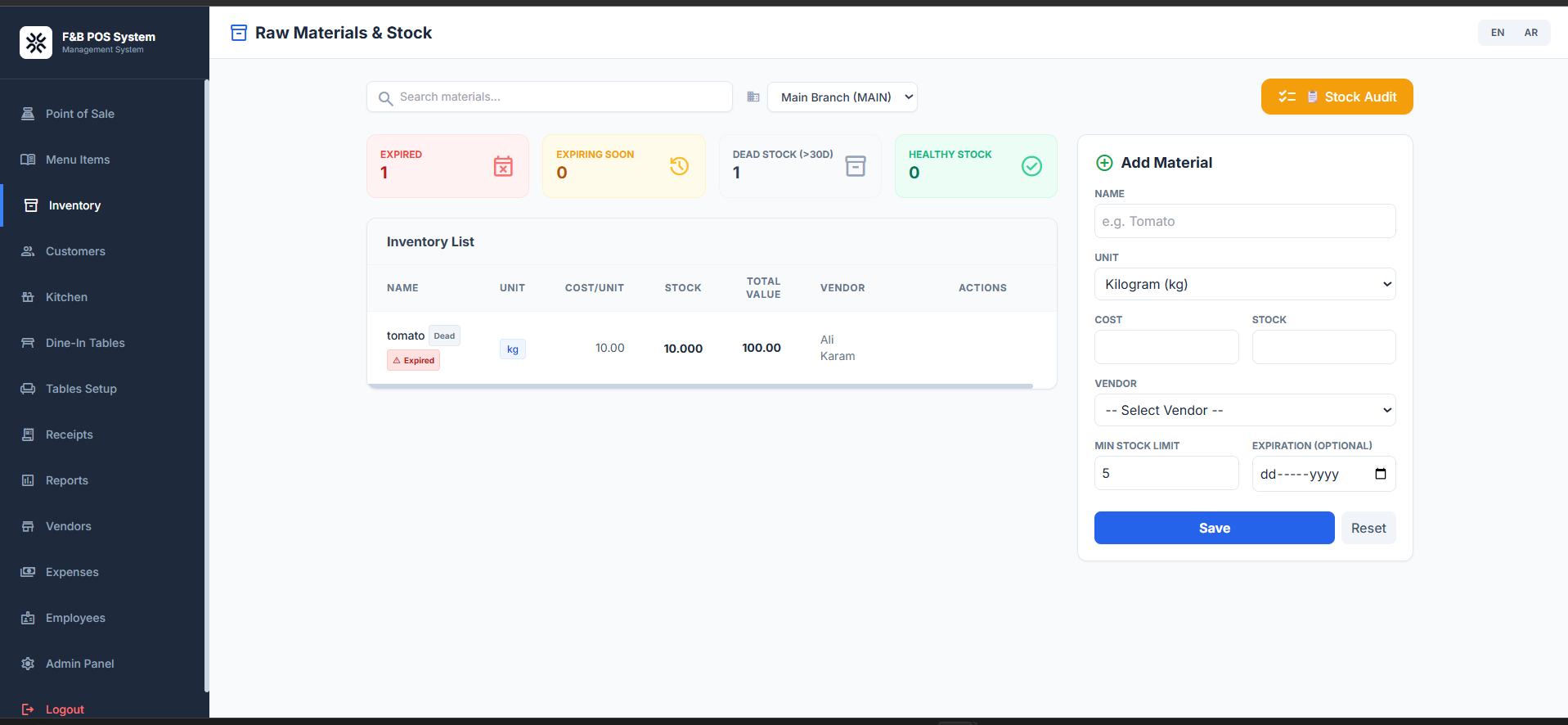Screen dimensions: 1568x725
Task: Click the F&B POS System logo icon
Action: [36, 43]
